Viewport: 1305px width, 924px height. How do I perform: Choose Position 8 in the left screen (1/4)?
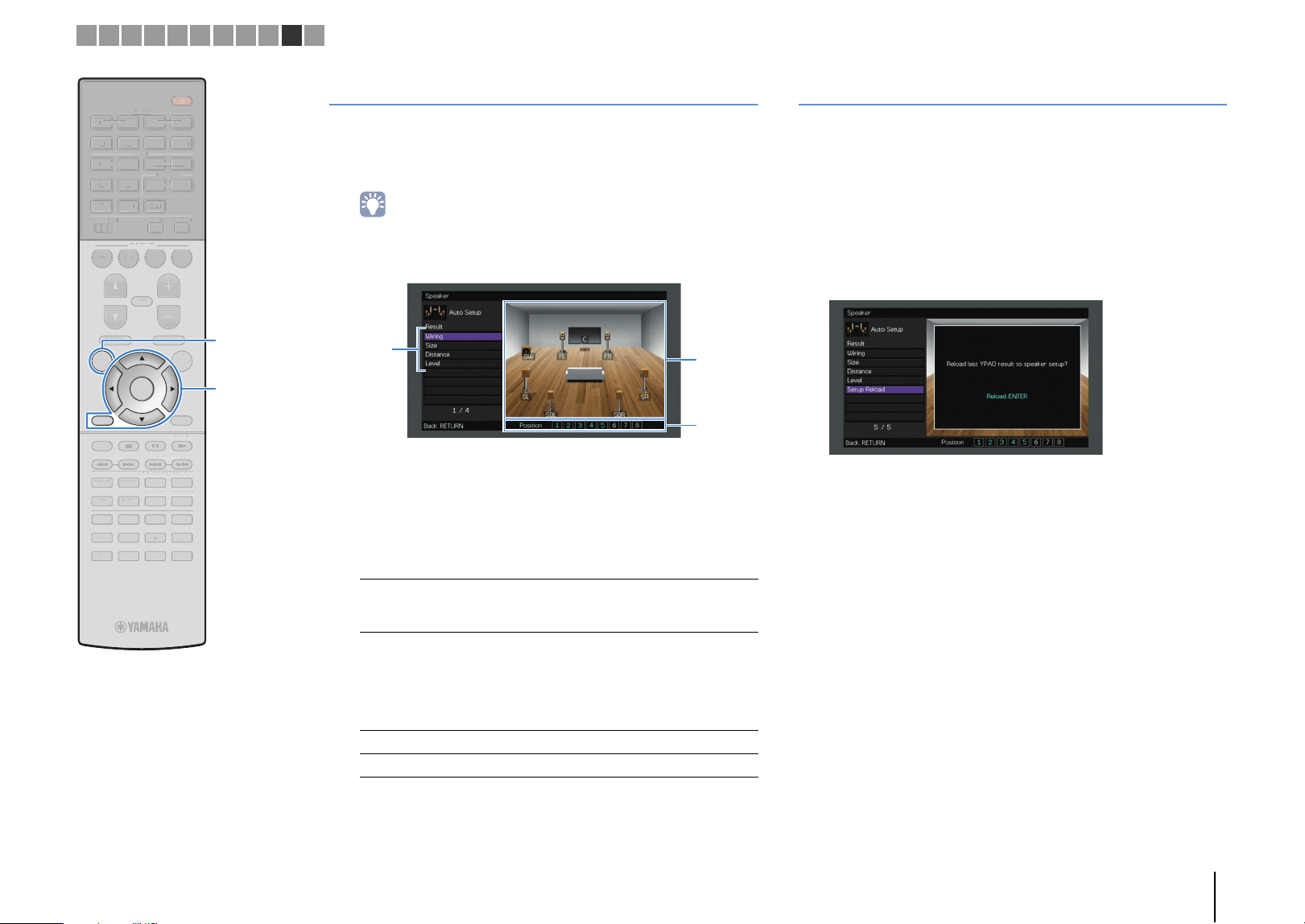638,425
